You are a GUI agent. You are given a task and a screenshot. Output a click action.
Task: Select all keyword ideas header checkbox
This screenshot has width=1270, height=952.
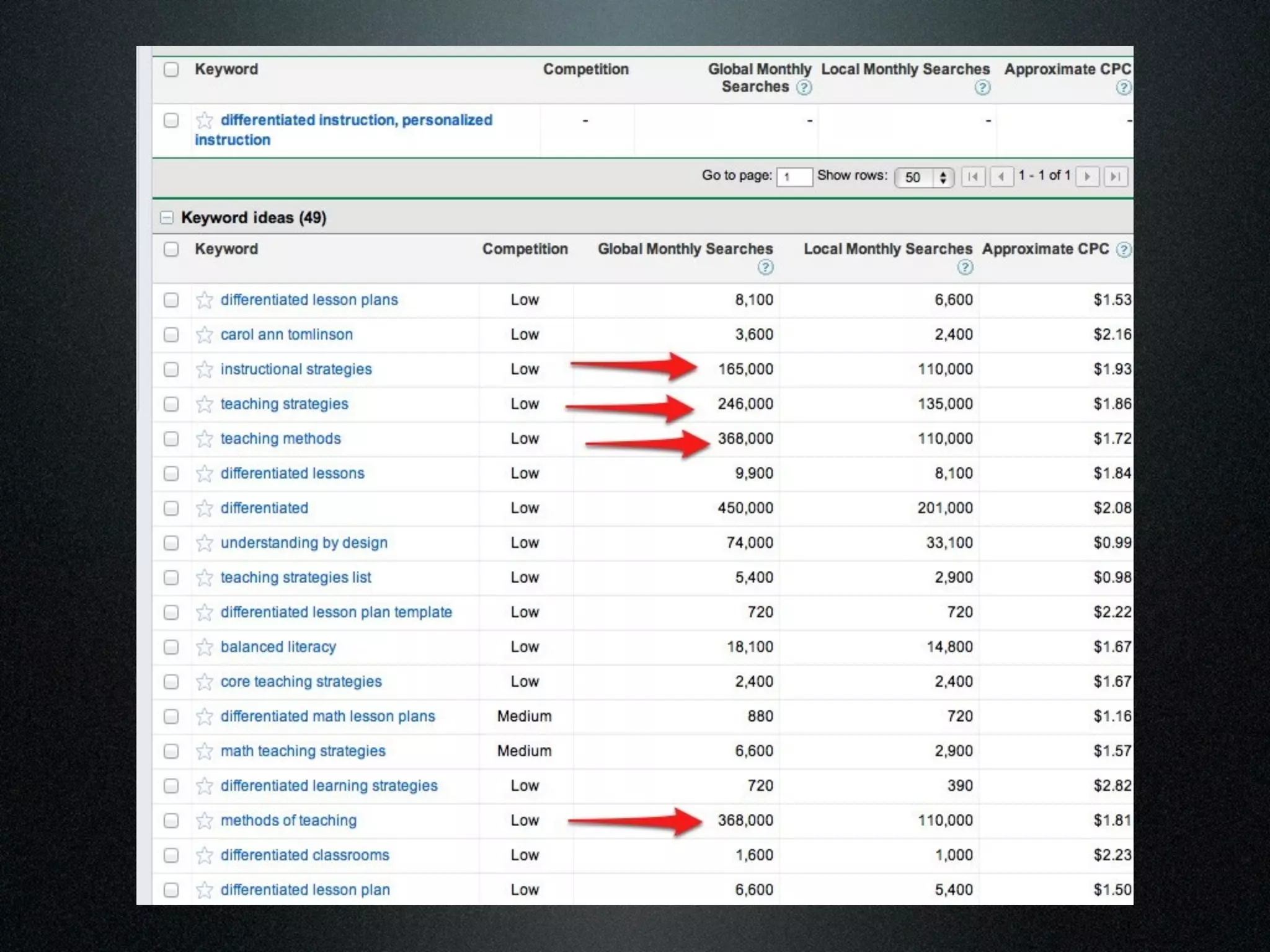[x=171, y=249]
